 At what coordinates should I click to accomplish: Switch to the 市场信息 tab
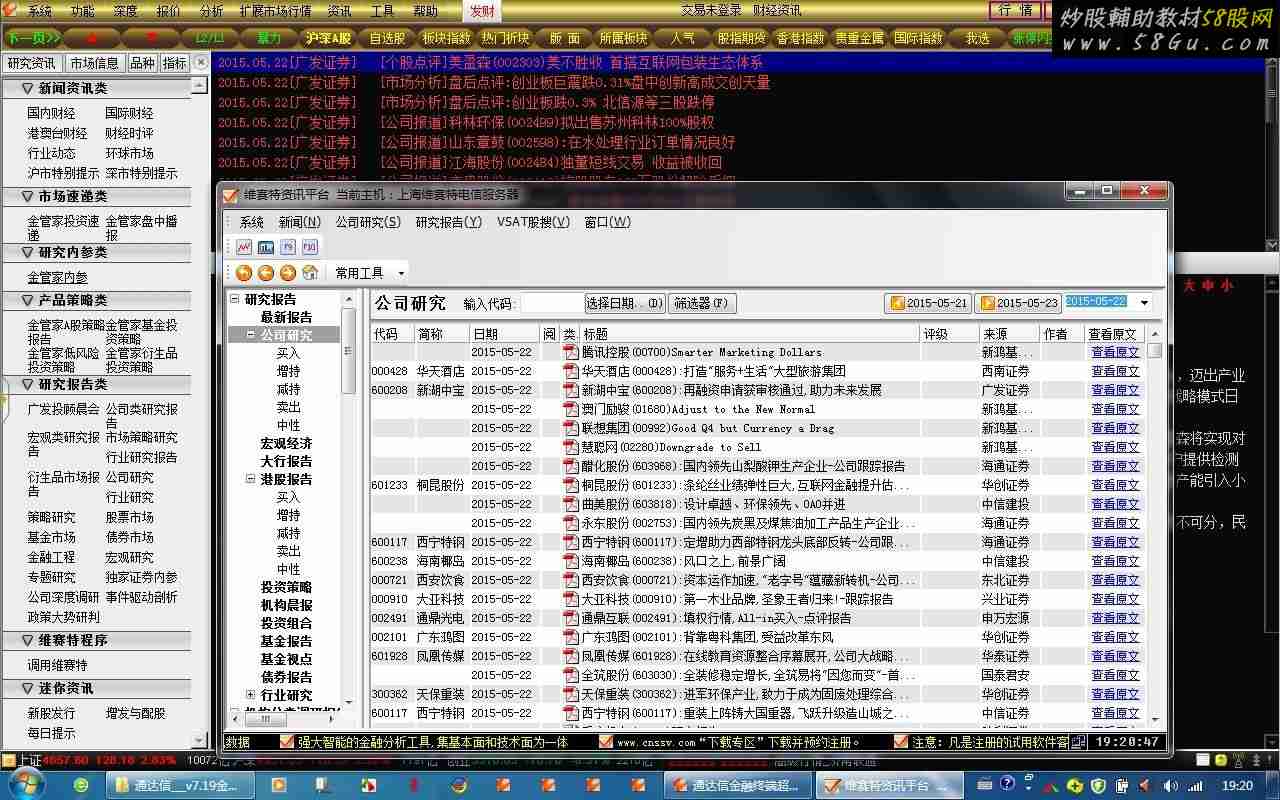[95, 63]
